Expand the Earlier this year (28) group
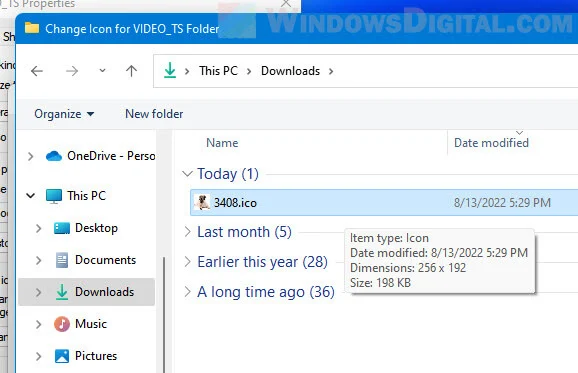Screen dimensions: 578x373 pos(188,262)
